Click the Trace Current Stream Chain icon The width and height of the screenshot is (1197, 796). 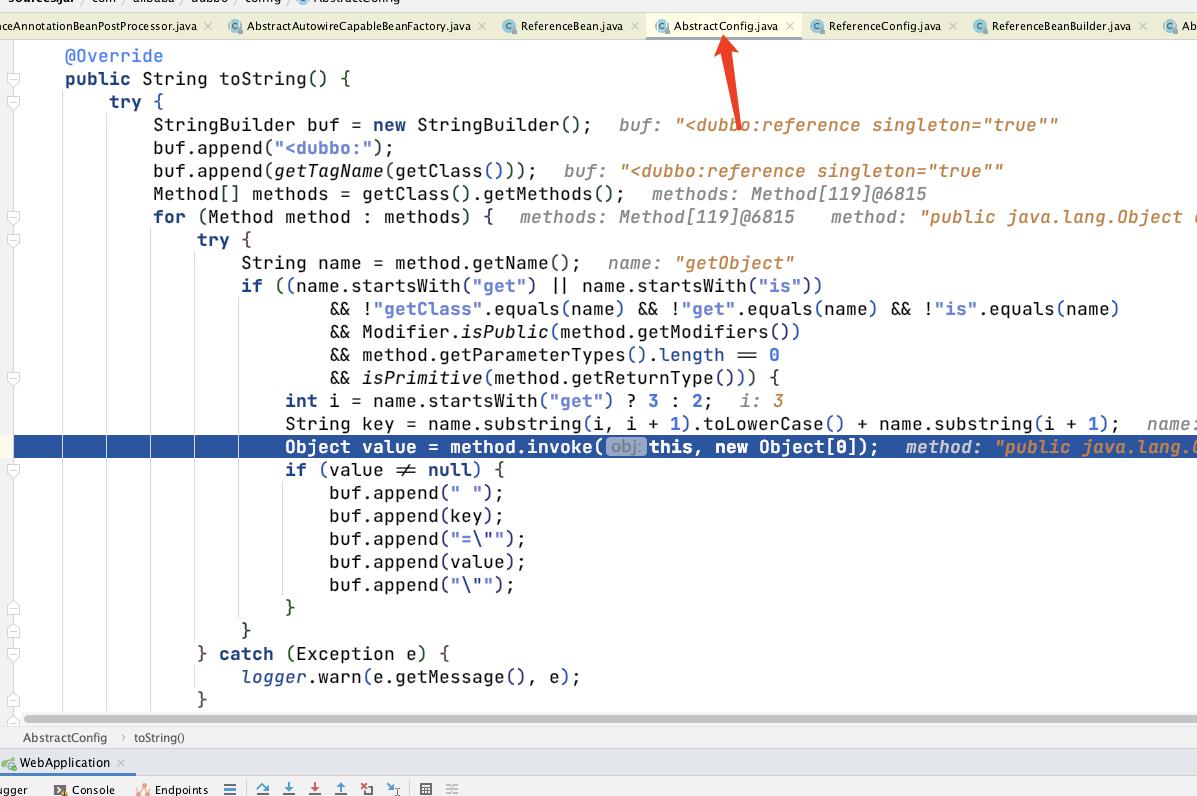point(452,789)
